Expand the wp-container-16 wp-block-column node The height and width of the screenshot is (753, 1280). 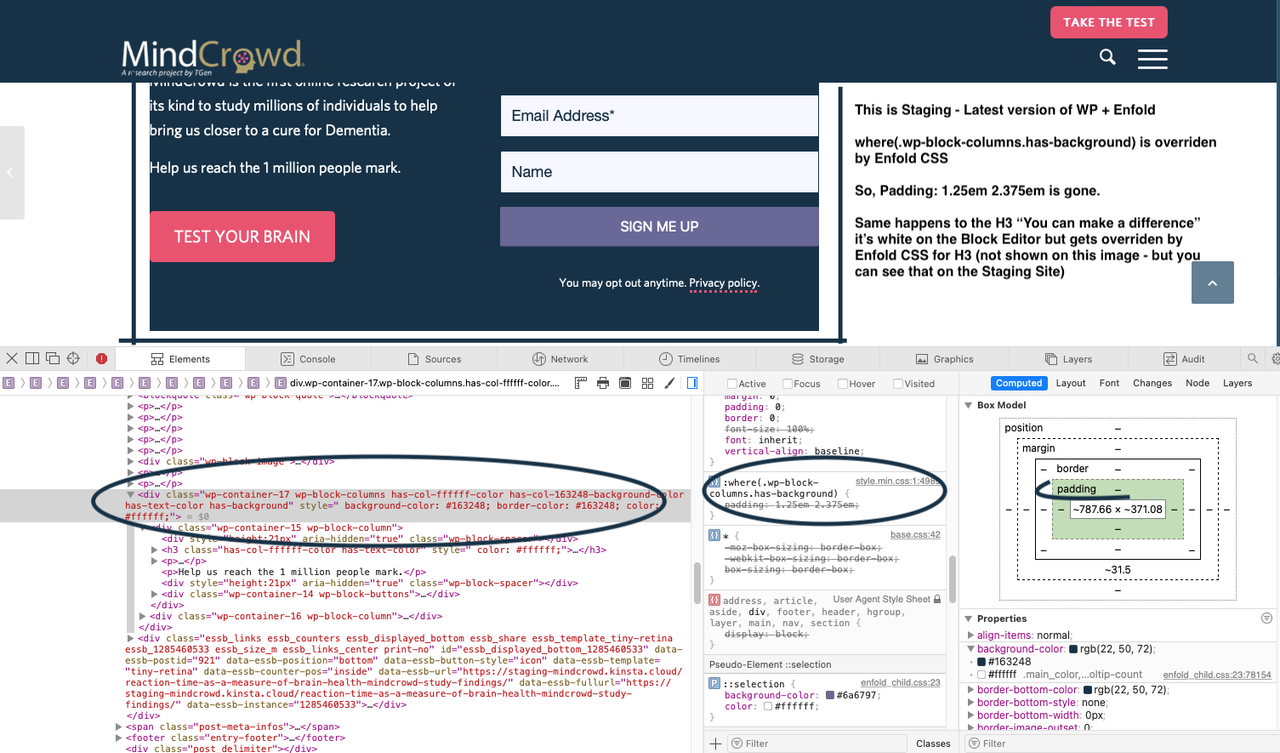pyautogui.click(x=142, y=616)
